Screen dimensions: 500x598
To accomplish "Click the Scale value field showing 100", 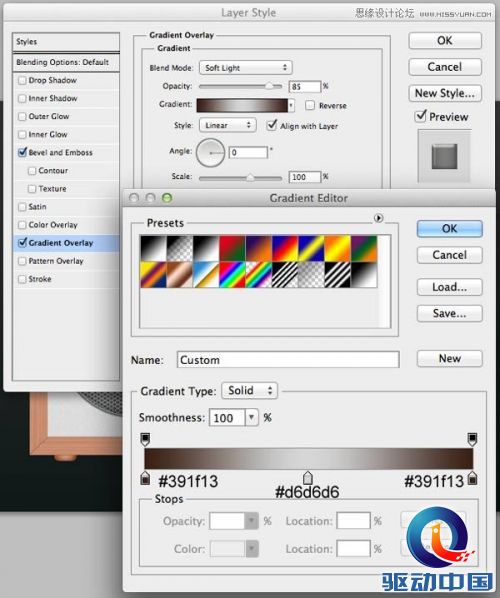I will pos(304,177).
